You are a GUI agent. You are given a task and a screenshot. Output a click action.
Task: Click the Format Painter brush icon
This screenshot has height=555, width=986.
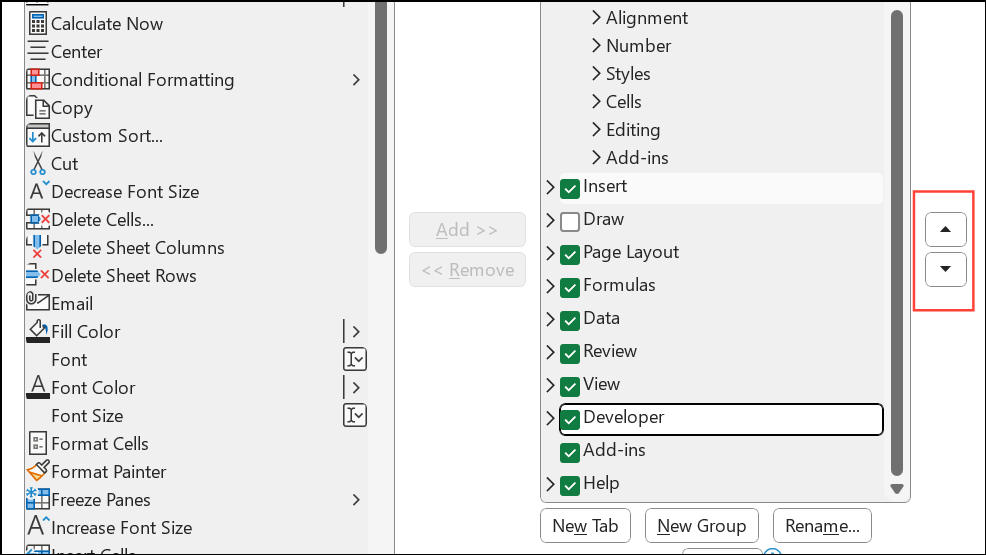point(38,471)
